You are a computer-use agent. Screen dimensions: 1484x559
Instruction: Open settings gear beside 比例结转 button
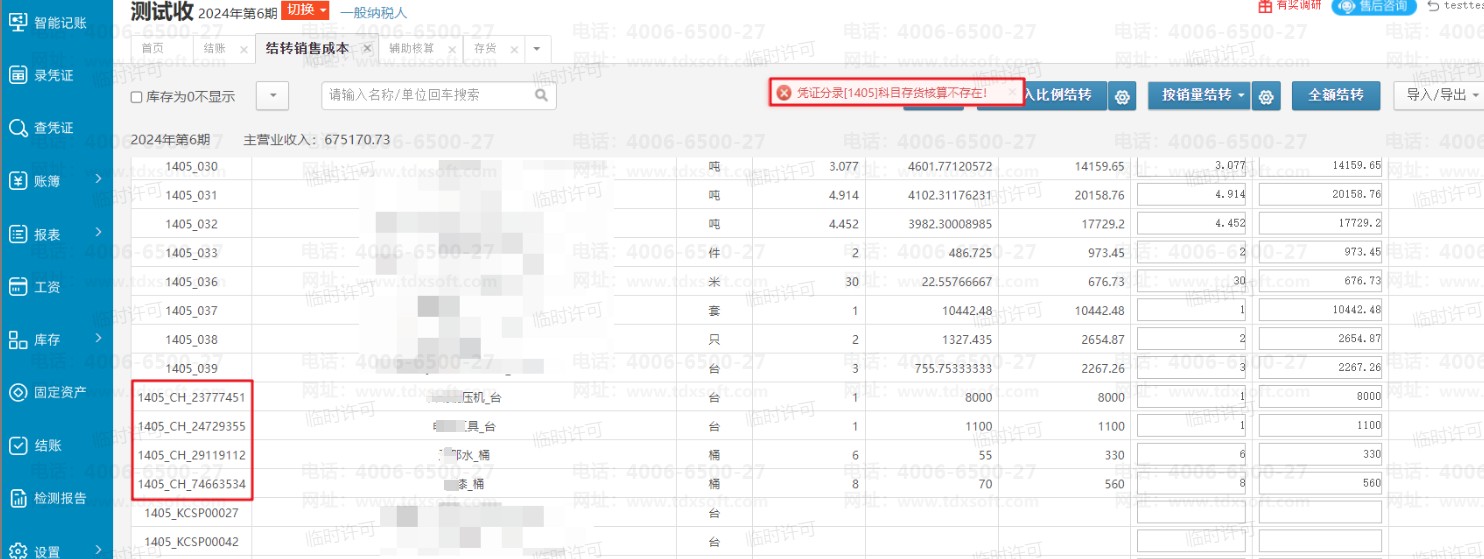(1122, 97)
